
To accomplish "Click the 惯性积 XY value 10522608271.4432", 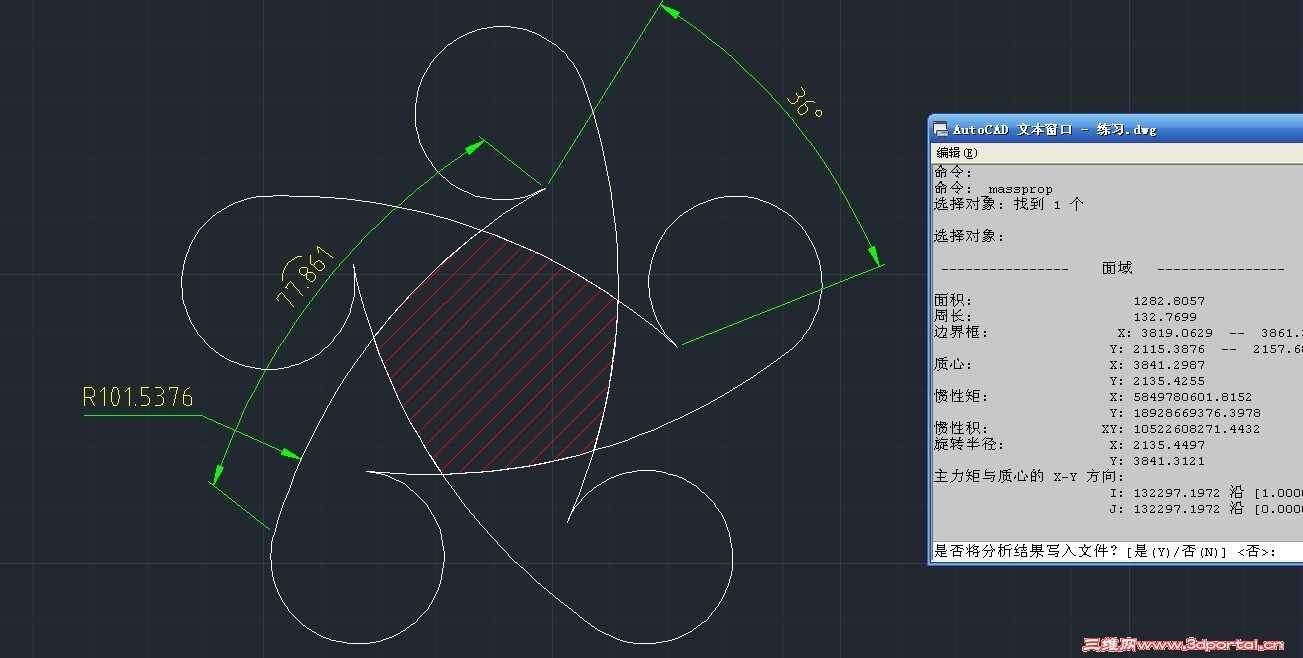I will [x=1197, y=429].
